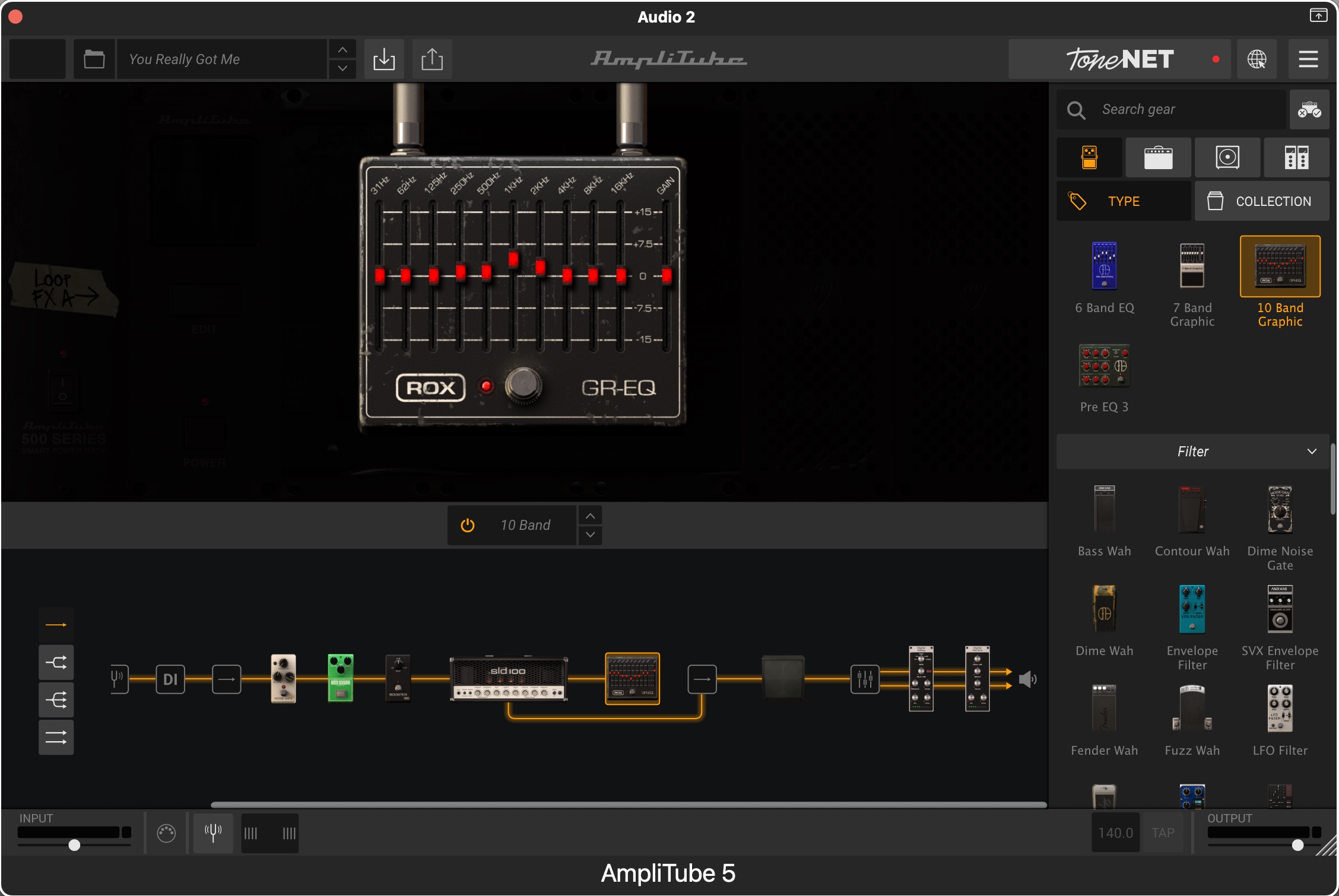
Task: Choose the 10 Band Graphic pedal
Action: tap(1280, 282)
